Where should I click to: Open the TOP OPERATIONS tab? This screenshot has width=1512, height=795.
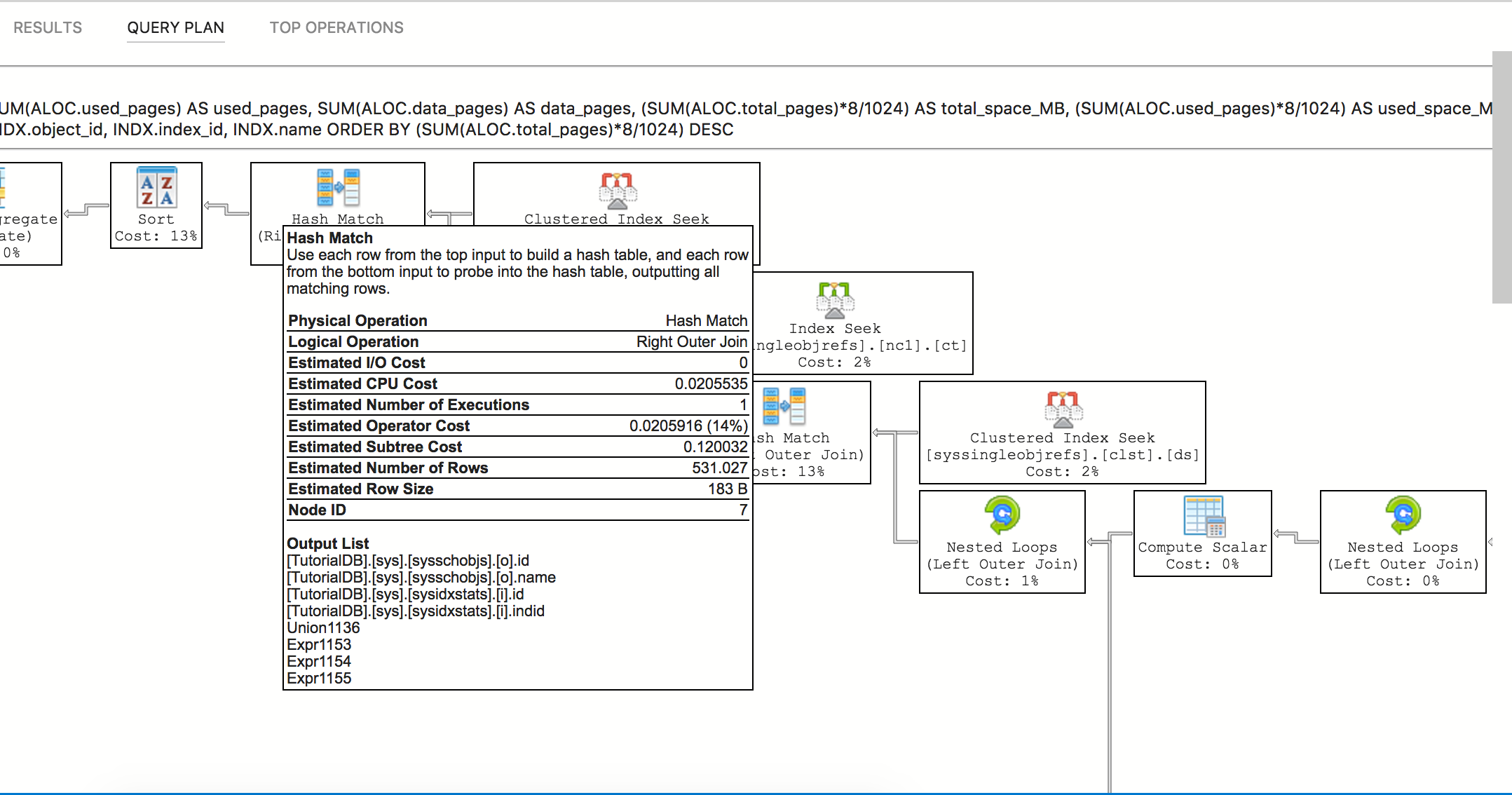pos(336,27)
